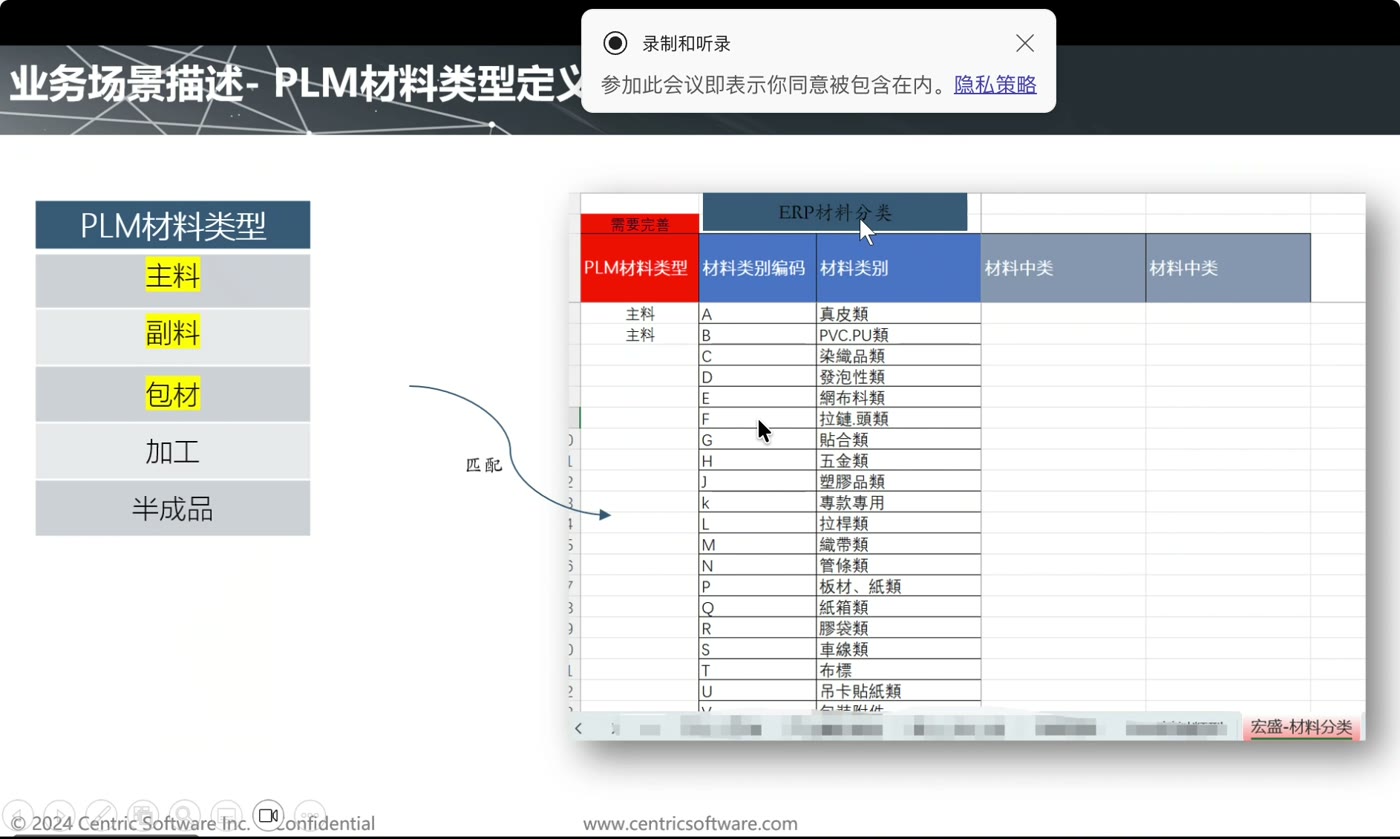The height and width of the screenshot is (839, 1400).
Task: Click the www.centricsoftware.com footer text
Action: pos(690,824)
